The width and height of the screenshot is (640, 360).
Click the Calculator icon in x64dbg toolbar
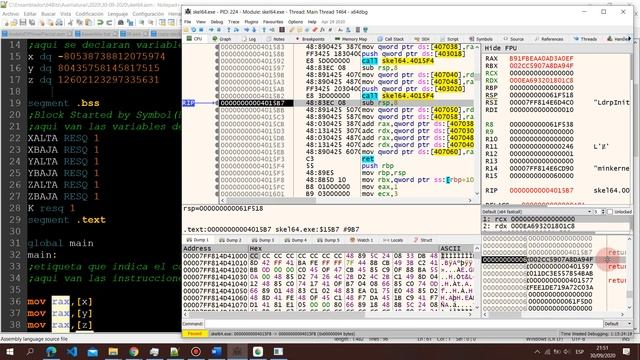tap(358, 29)
